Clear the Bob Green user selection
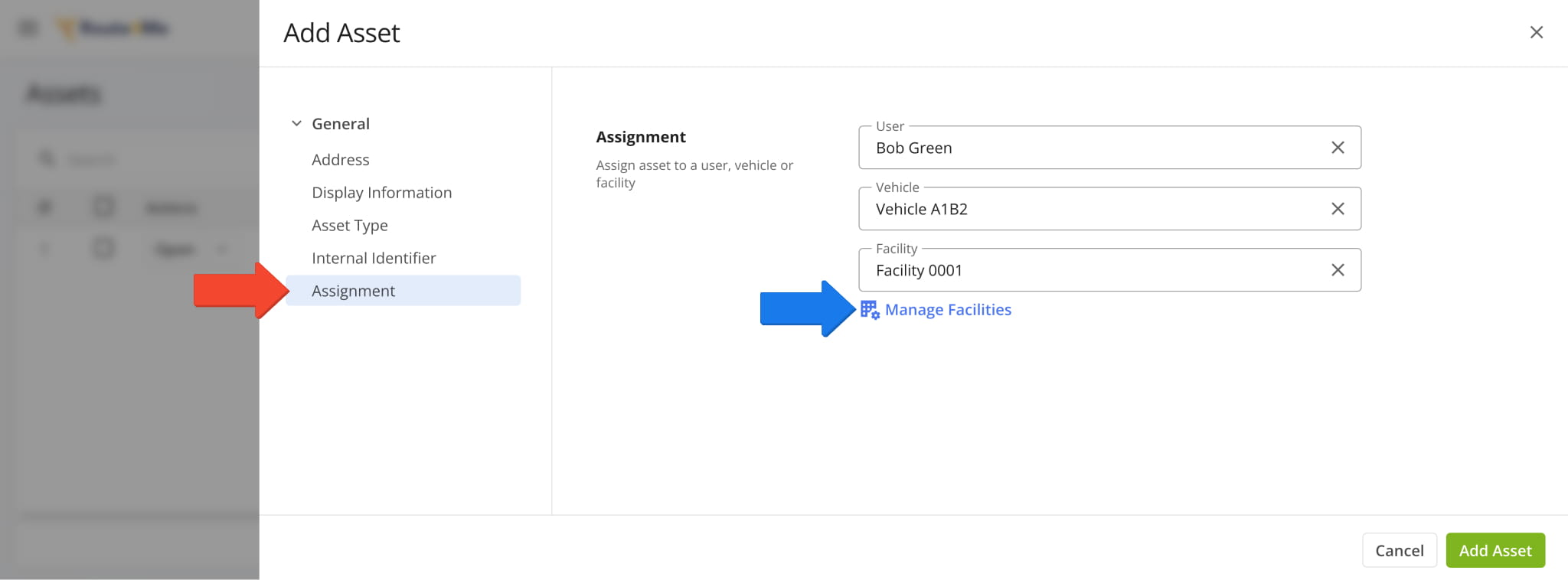The width and height of the screenshot is (1568, 580). click(1338, 147)
